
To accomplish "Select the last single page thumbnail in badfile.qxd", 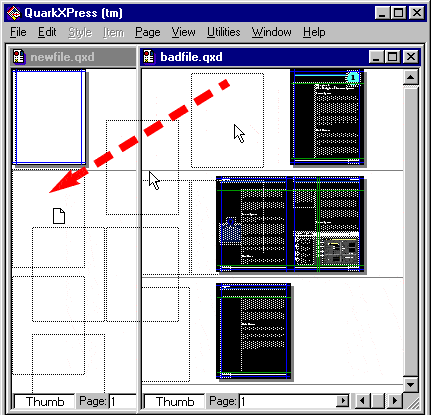I will [253, 331].
